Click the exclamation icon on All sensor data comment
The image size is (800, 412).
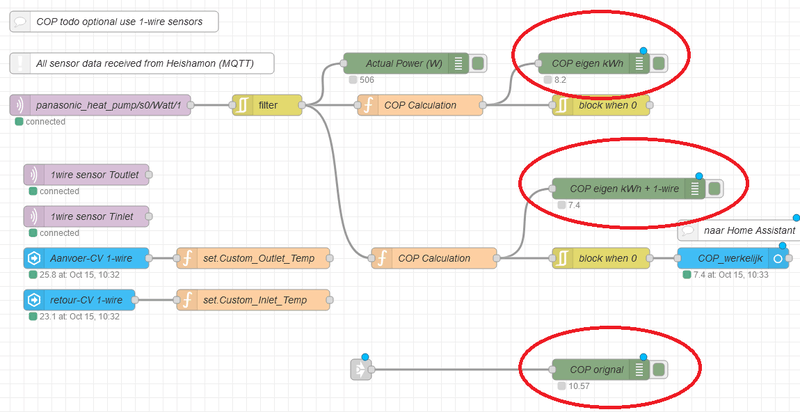(19, 63)
